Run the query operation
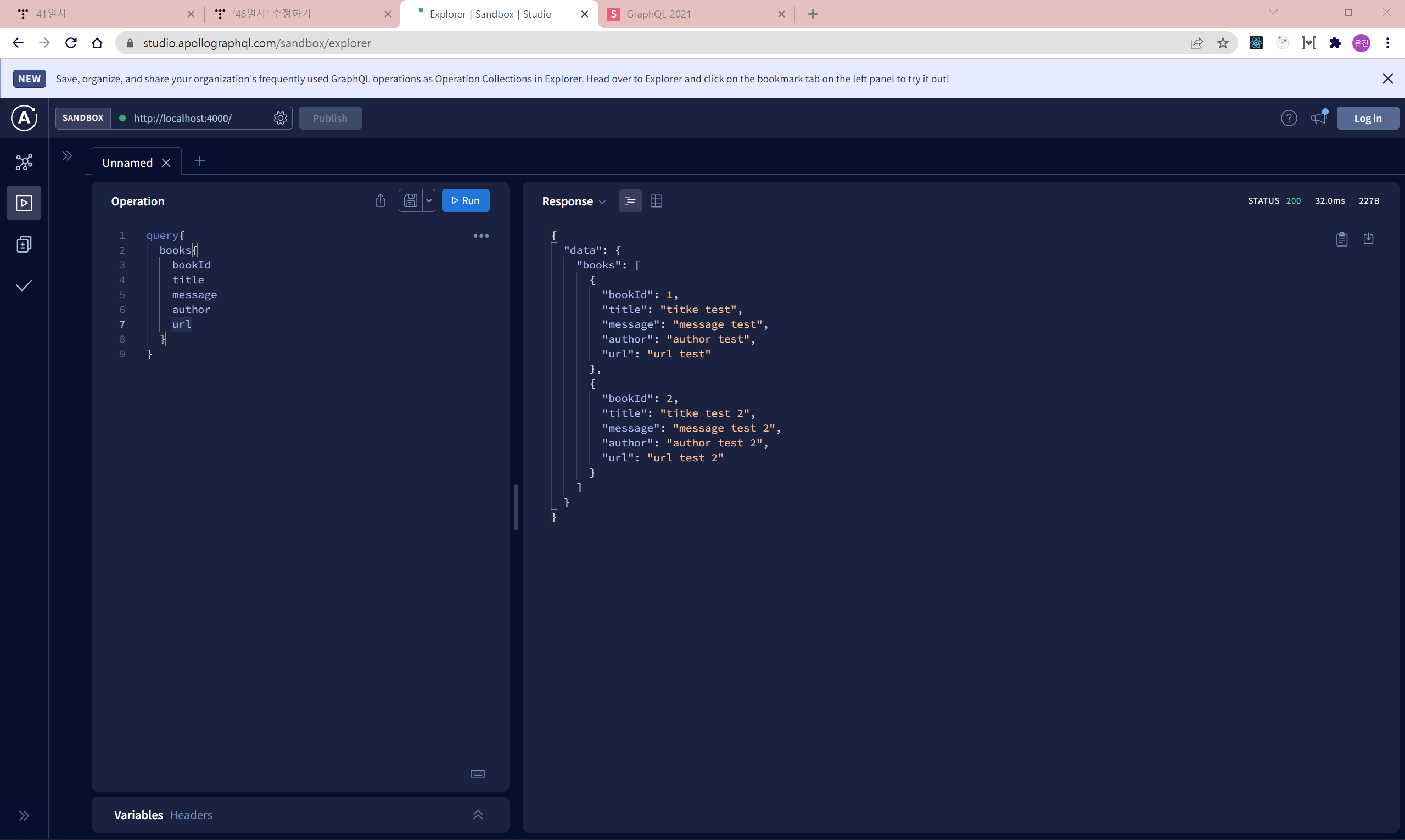 pyautogui.click(x=464, y=201)
